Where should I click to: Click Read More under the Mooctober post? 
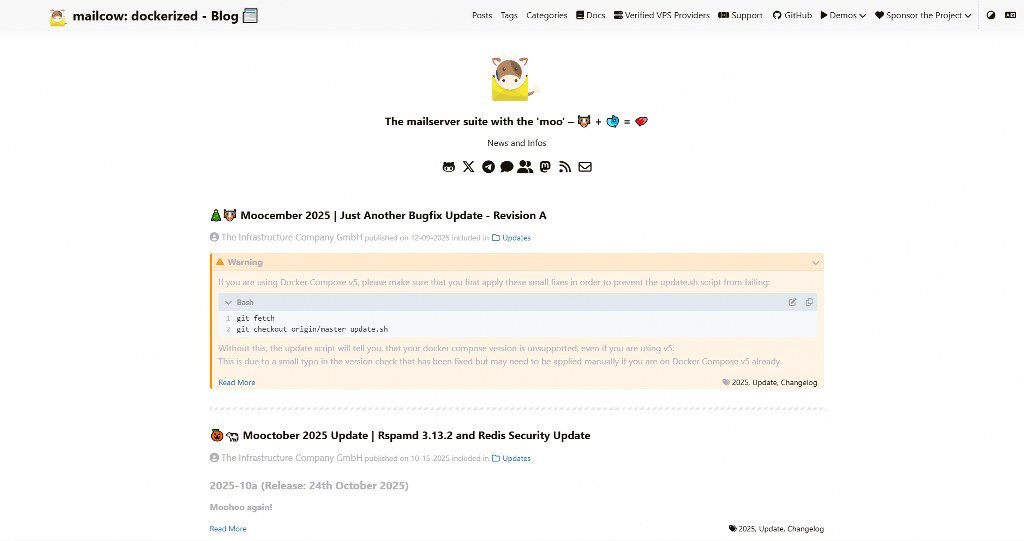click(x=228, y=529)
